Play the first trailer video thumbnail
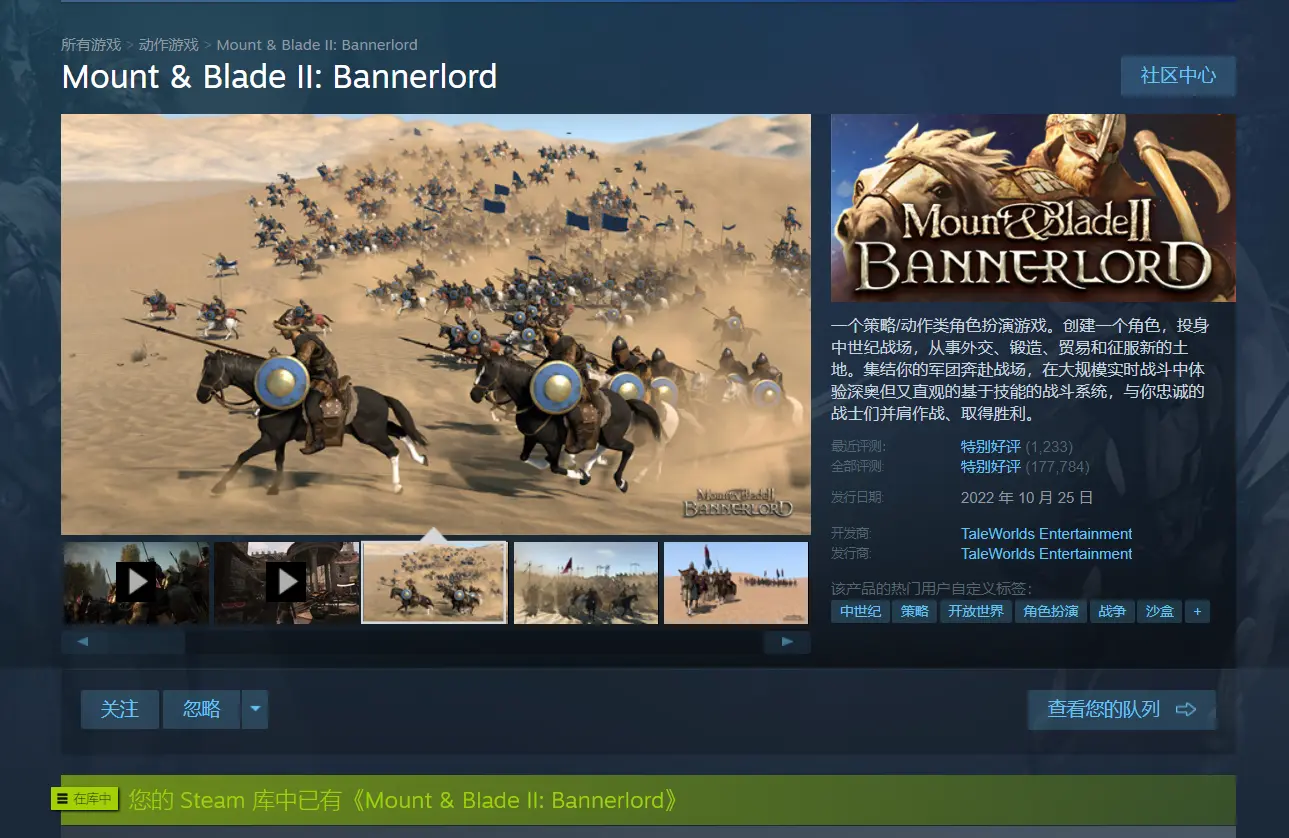The image size is (1289, 838). pos(136,582)
